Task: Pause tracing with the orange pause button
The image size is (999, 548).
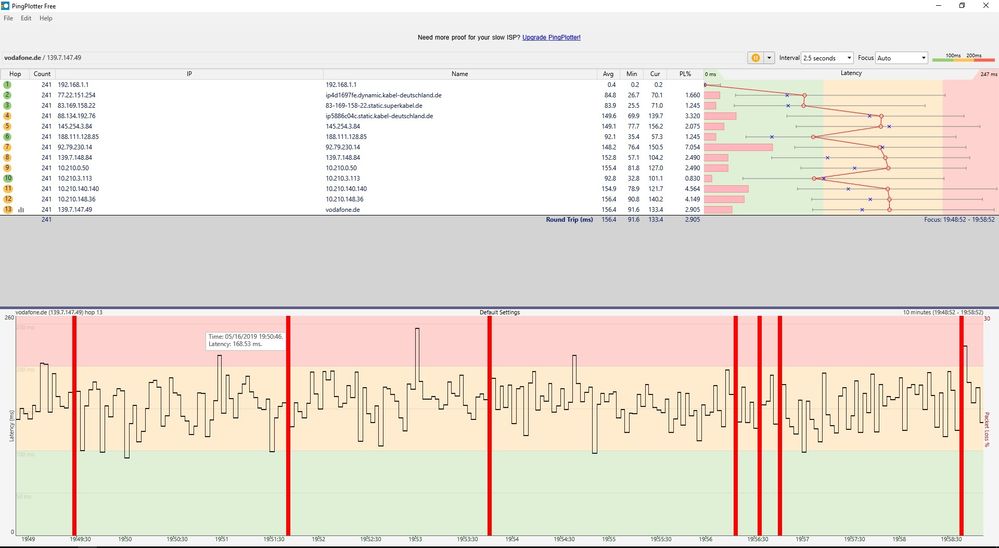Action: pos(756,58)
